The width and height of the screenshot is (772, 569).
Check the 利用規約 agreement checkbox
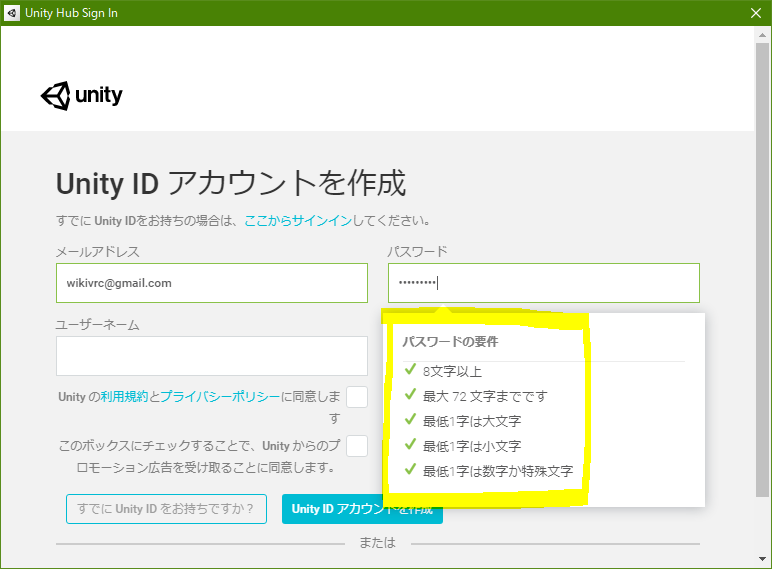tap(357, 397)
